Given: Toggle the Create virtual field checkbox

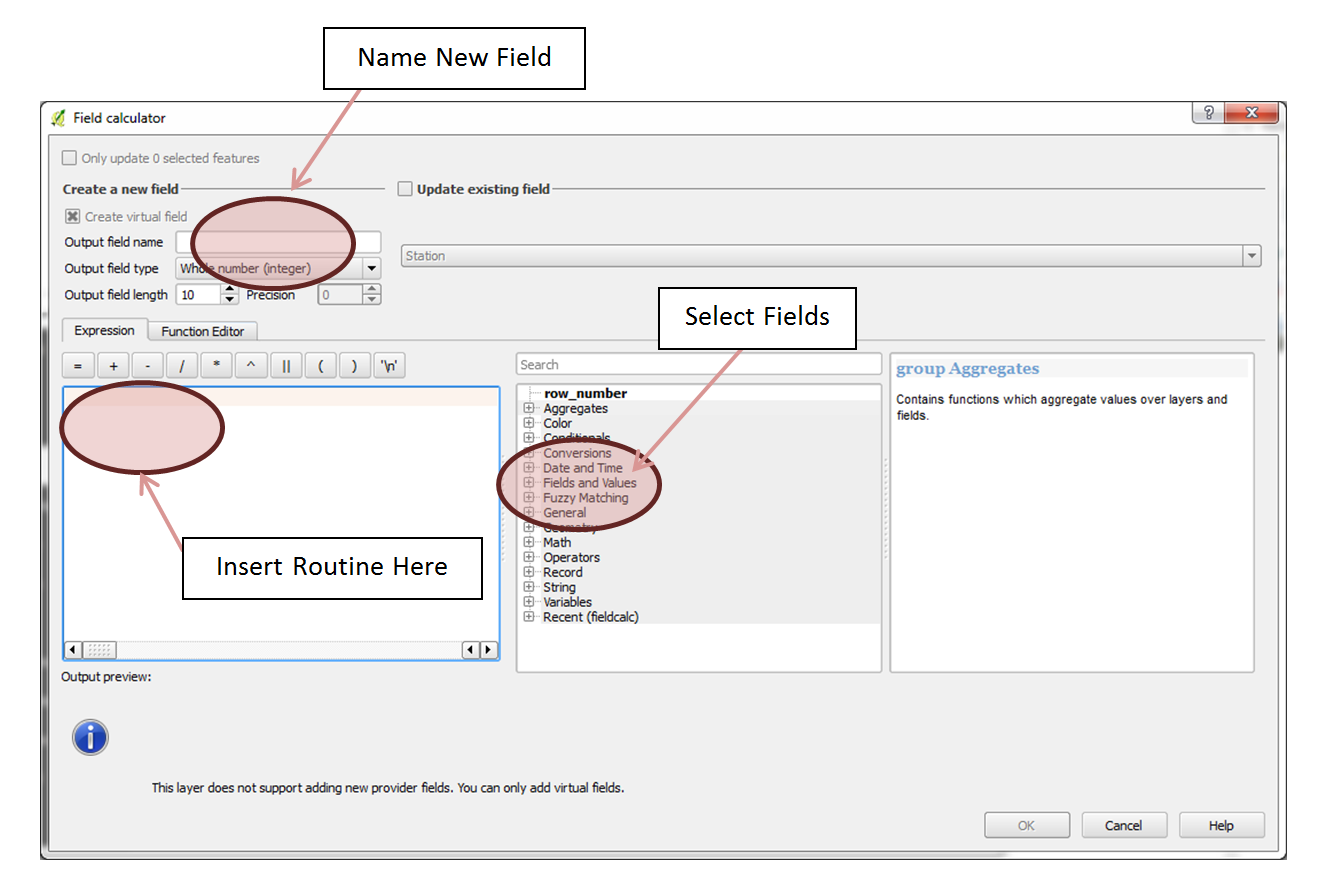Looking at the screenshot, I should [x=72, y=216].
